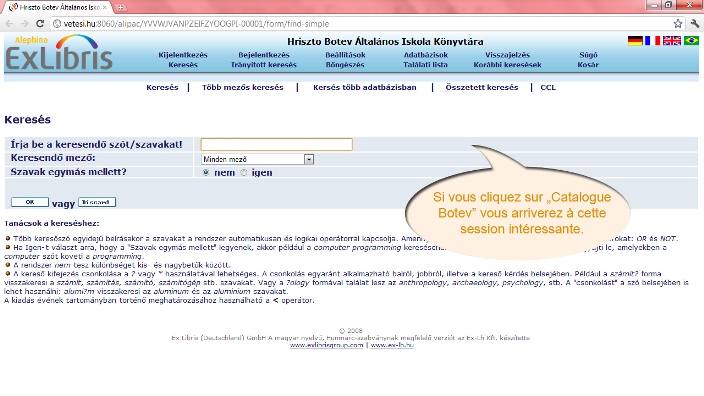
Task: Switch interface to English UK flag
Action: coord(672,40)
